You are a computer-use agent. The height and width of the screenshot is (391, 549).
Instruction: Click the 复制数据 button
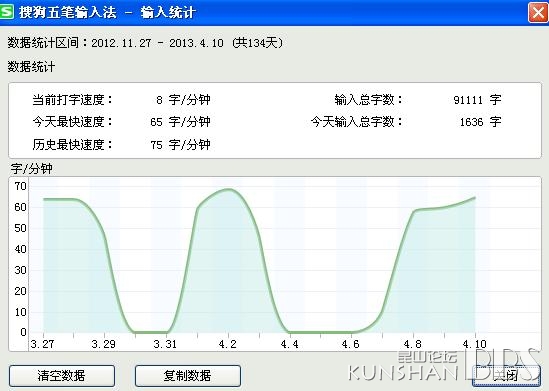pyautogui.click(x=188, y=376)
